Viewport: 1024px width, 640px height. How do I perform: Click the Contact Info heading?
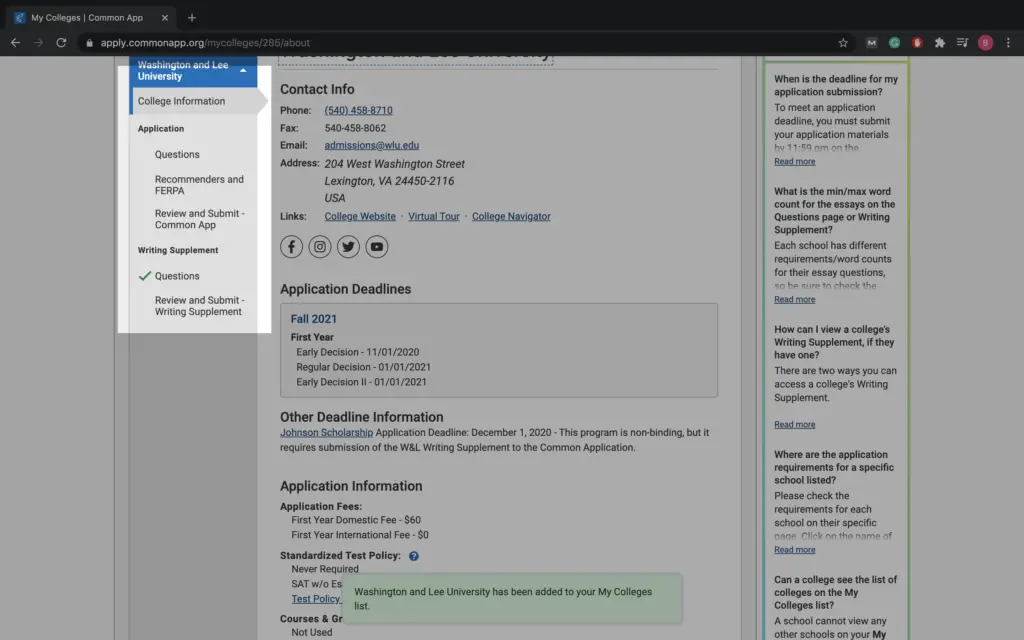[317, 89]
